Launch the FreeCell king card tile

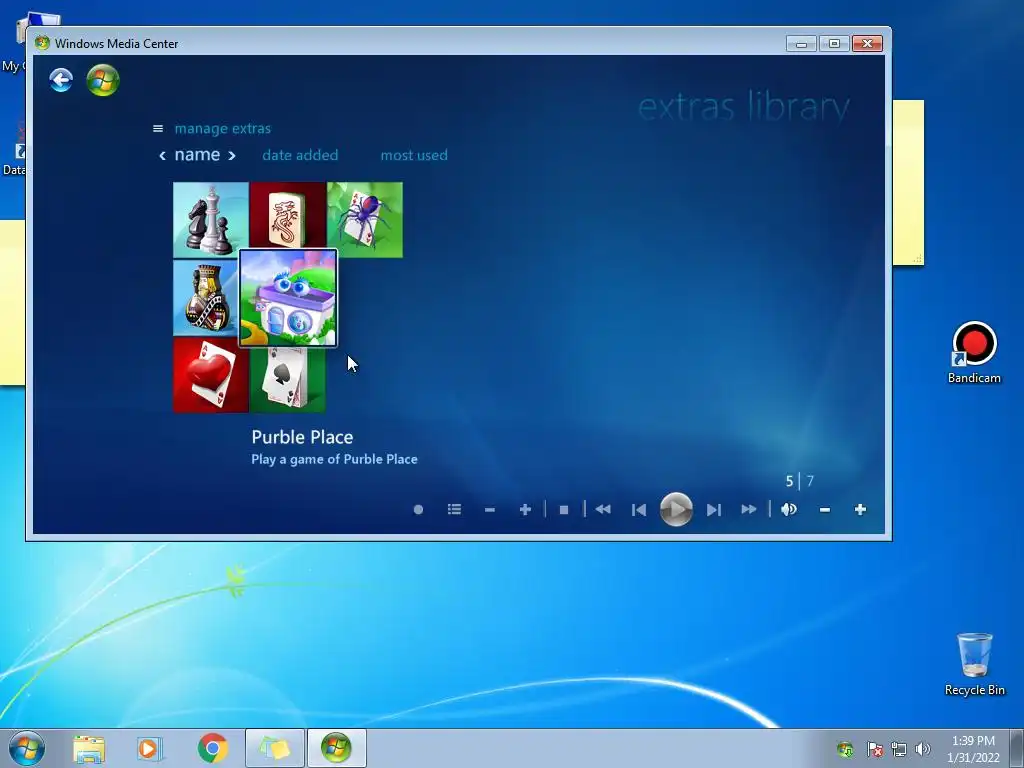[x=206, y=298]
